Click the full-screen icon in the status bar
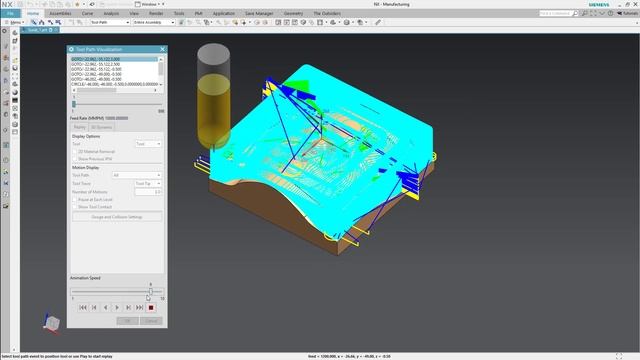640x360 pixels. 619,356
